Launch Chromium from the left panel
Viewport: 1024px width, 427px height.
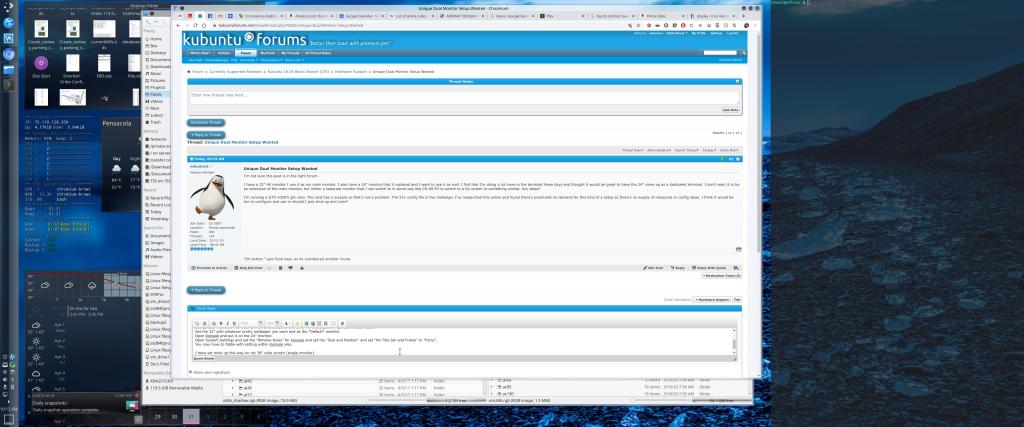[x=8, y=54]
